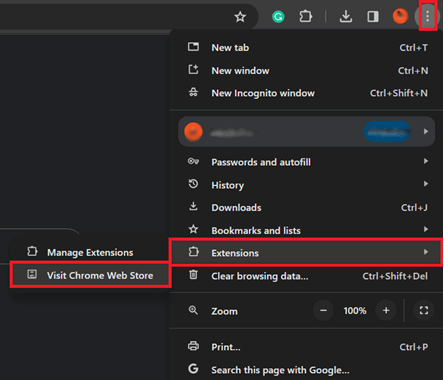Click the printer icon
The image size is (444, 380).
(x=193, y=346)
